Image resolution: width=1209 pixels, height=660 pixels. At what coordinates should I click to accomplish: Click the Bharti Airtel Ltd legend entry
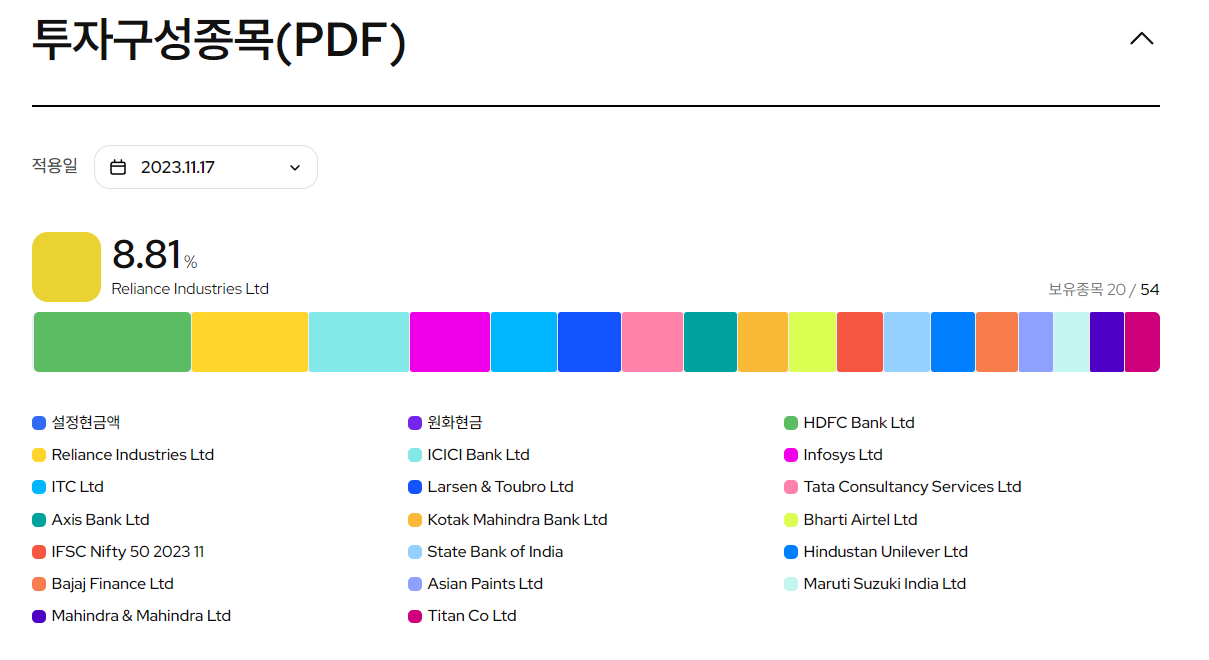point(851,520)
